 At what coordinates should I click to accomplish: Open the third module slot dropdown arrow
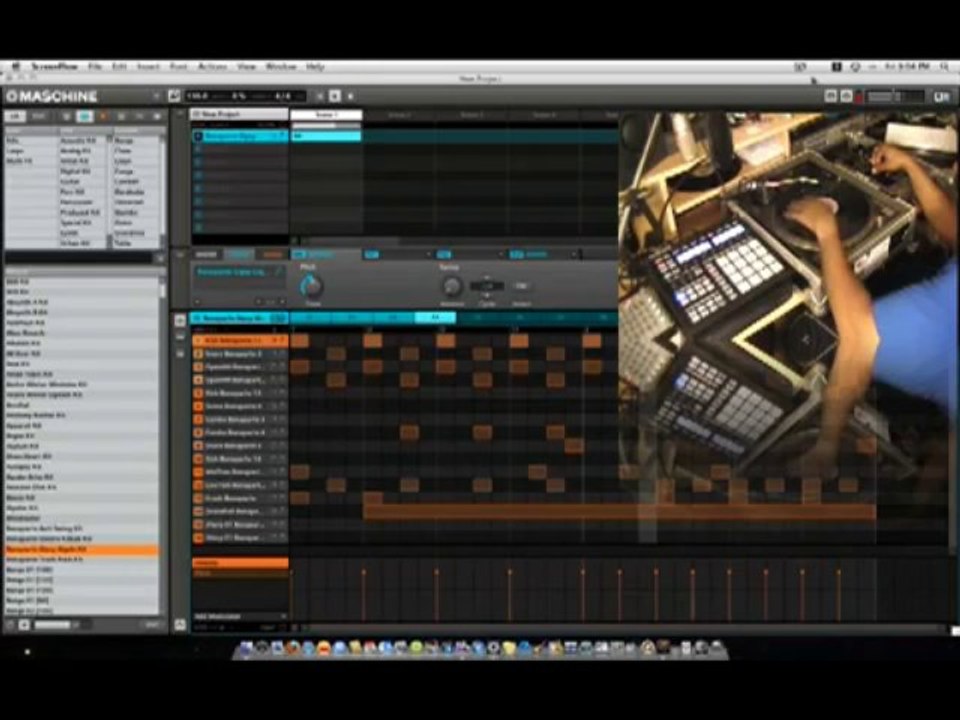[x=500, y=254]
